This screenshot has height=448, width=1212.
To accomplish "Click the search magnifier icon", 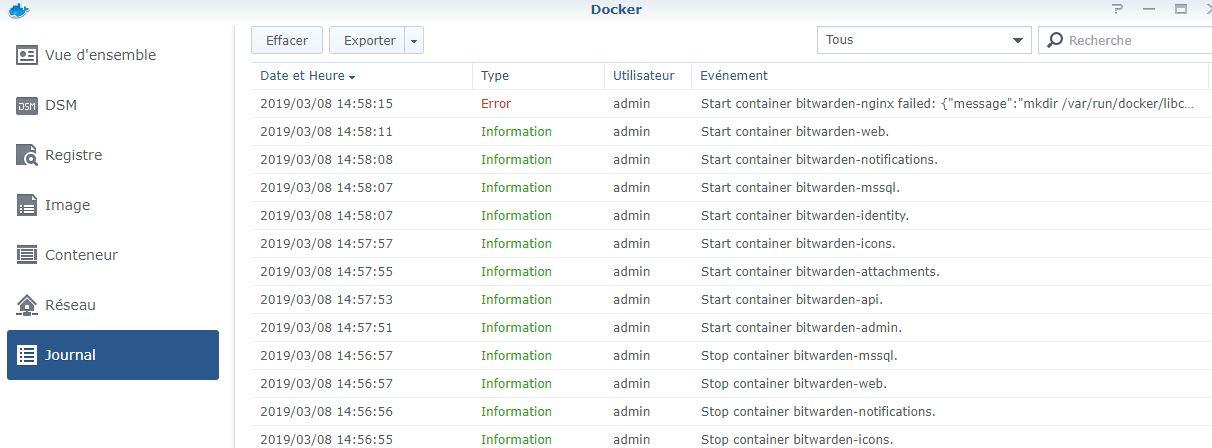I will coord(1054,40).
